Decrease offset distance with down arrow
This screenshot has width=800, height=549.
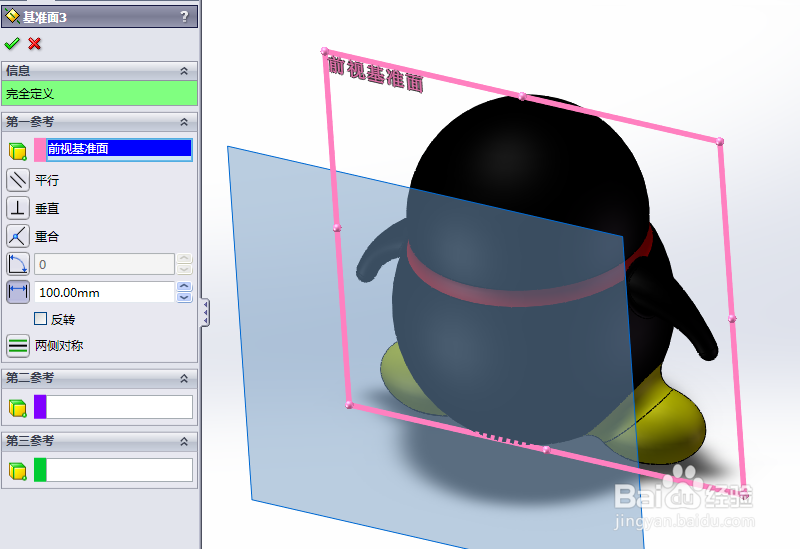tap(184, 297)
